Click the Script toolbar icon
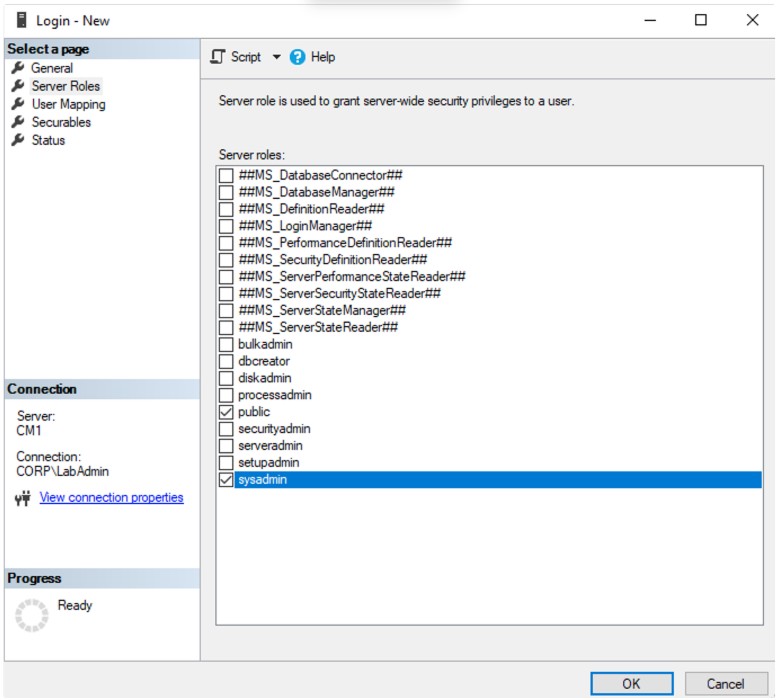The height and width of the screenshot is (700, 778). click(x=218, y=57)
